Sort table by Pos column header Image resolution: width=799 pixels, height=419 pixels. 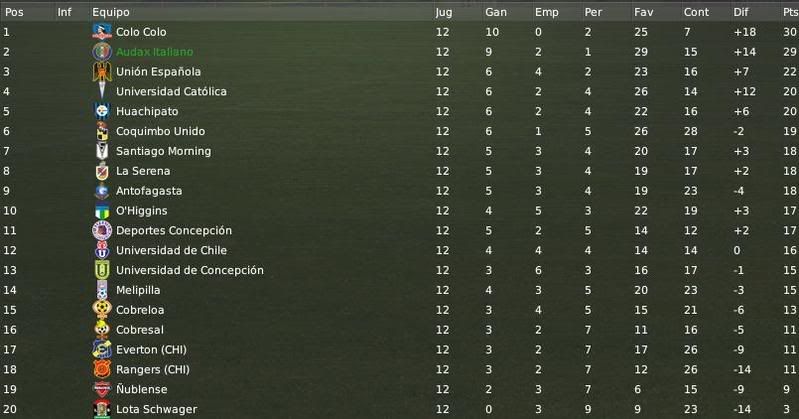point(14,12)
